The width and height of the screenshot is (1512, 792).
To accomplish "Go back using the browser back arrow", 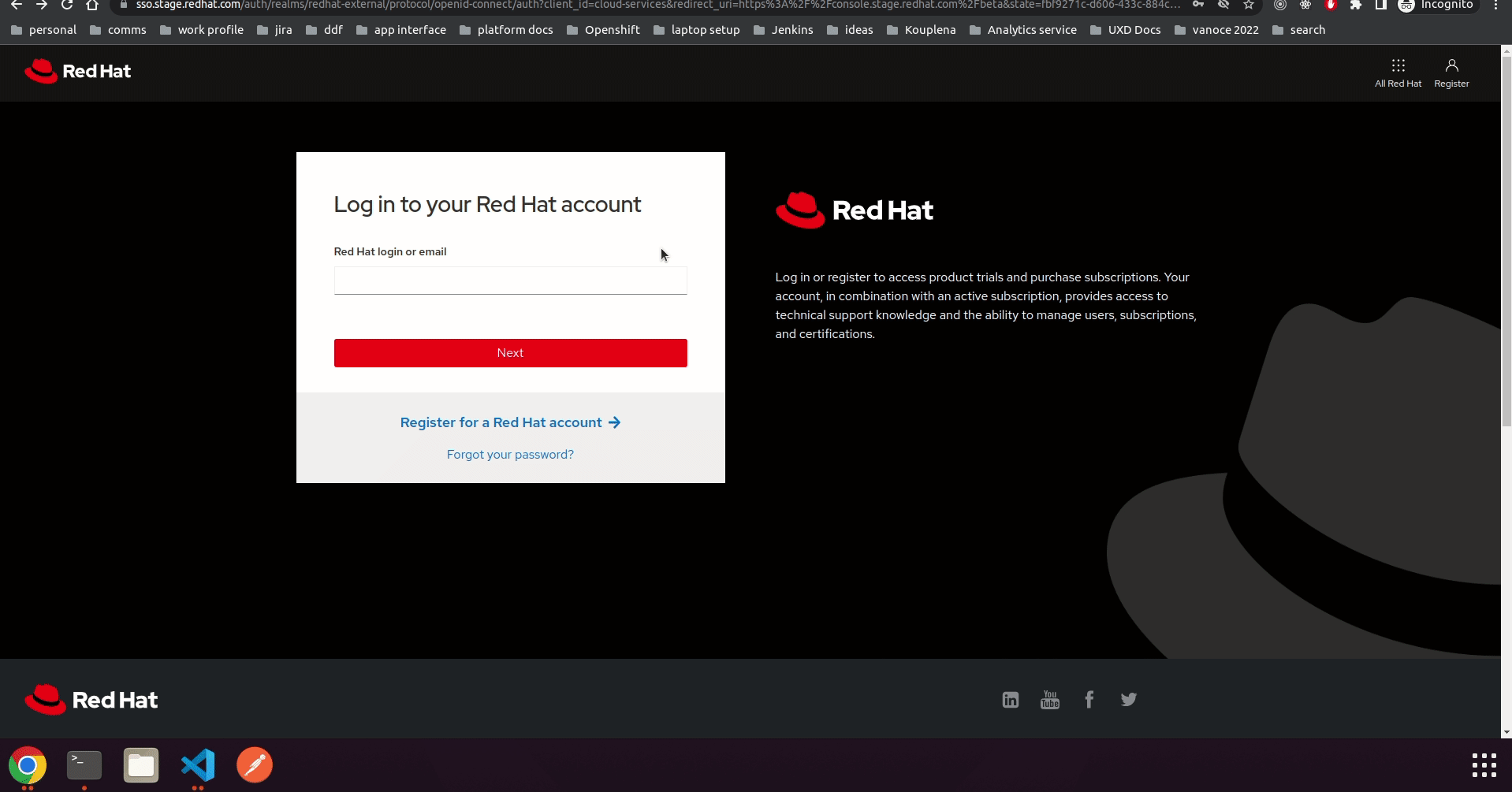I will pos(17,5).
